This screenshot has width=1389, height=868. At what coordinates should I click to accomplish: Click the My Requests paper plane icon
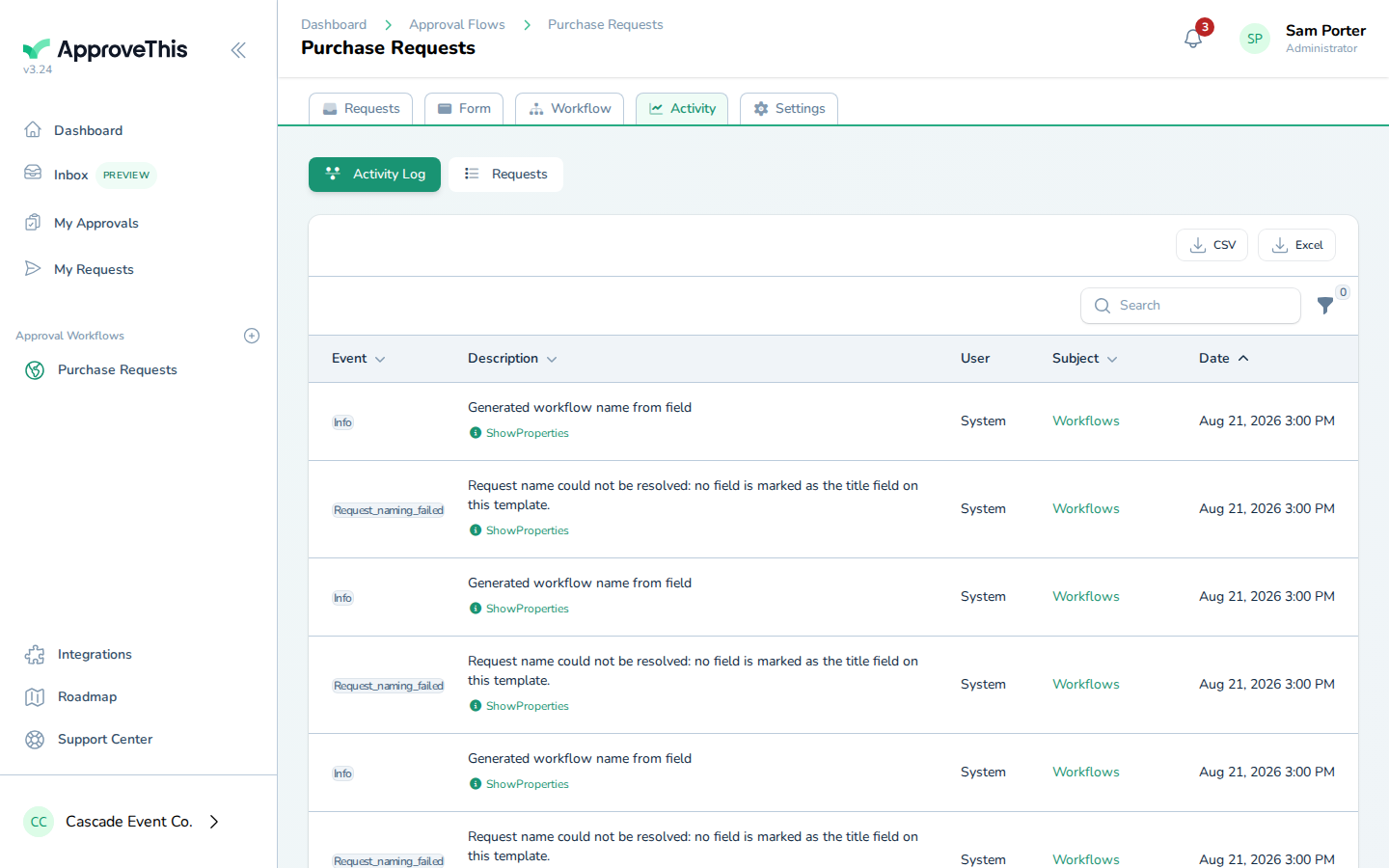pyautogui.click(x=33, y=268)
